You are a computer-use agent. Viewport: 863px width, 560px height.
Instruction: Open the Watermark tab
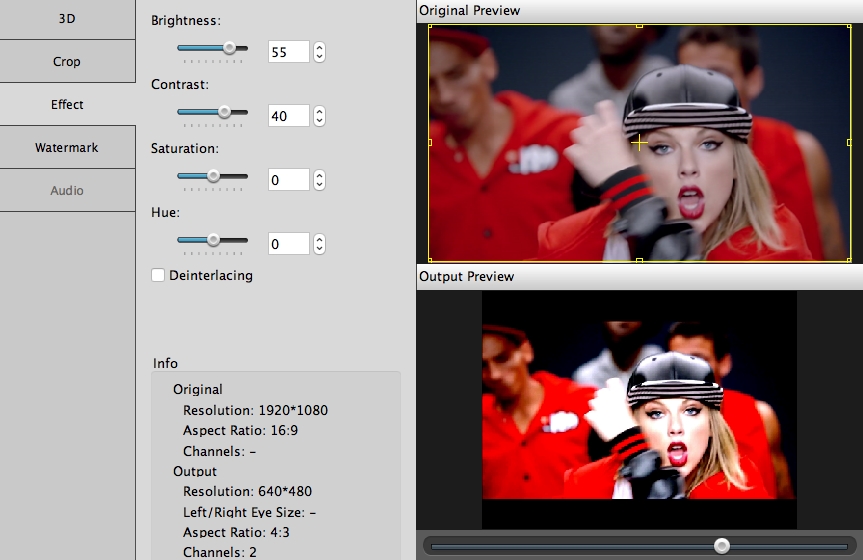coord(67,147)
